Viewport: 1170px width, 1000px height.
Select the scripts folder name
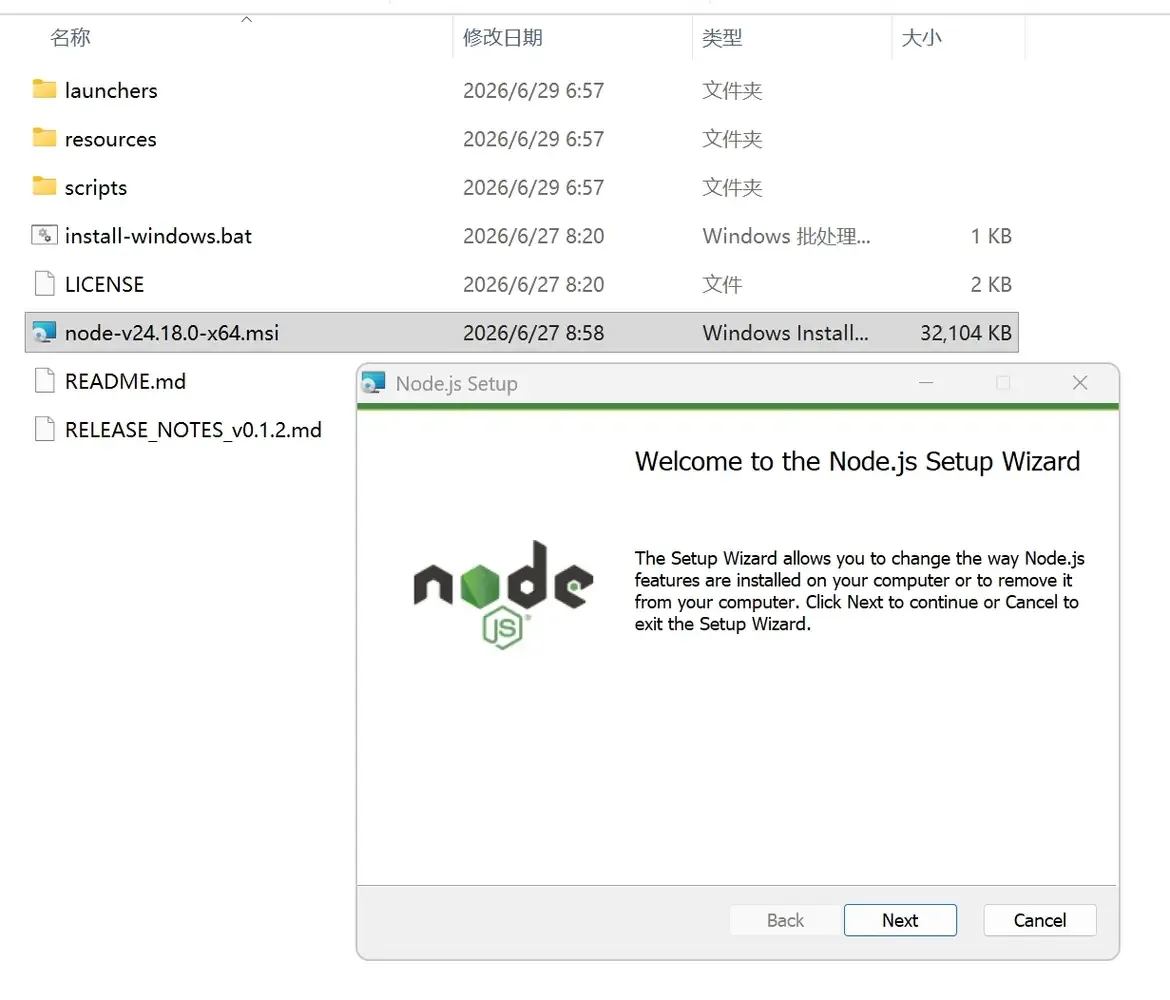pyautogui.click(x=96, y=187)
